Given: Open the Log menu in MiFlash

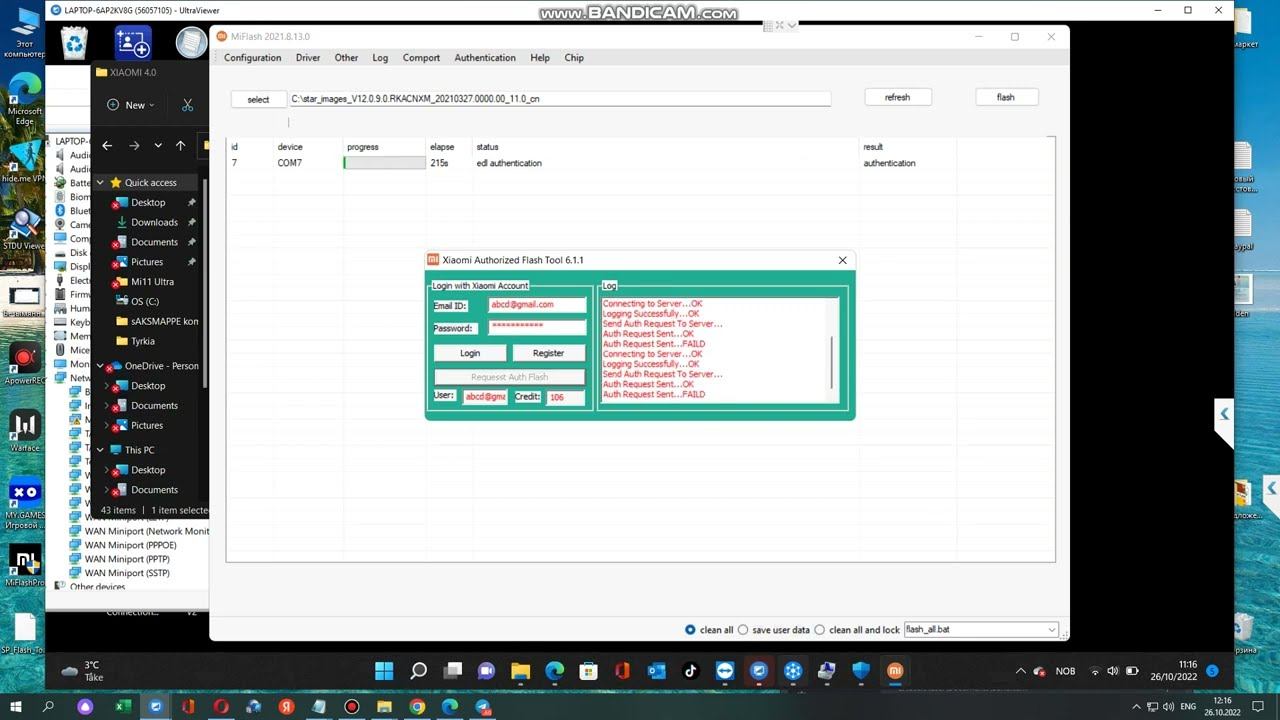Looking at the screenshot, I should (x=380, y=58).
